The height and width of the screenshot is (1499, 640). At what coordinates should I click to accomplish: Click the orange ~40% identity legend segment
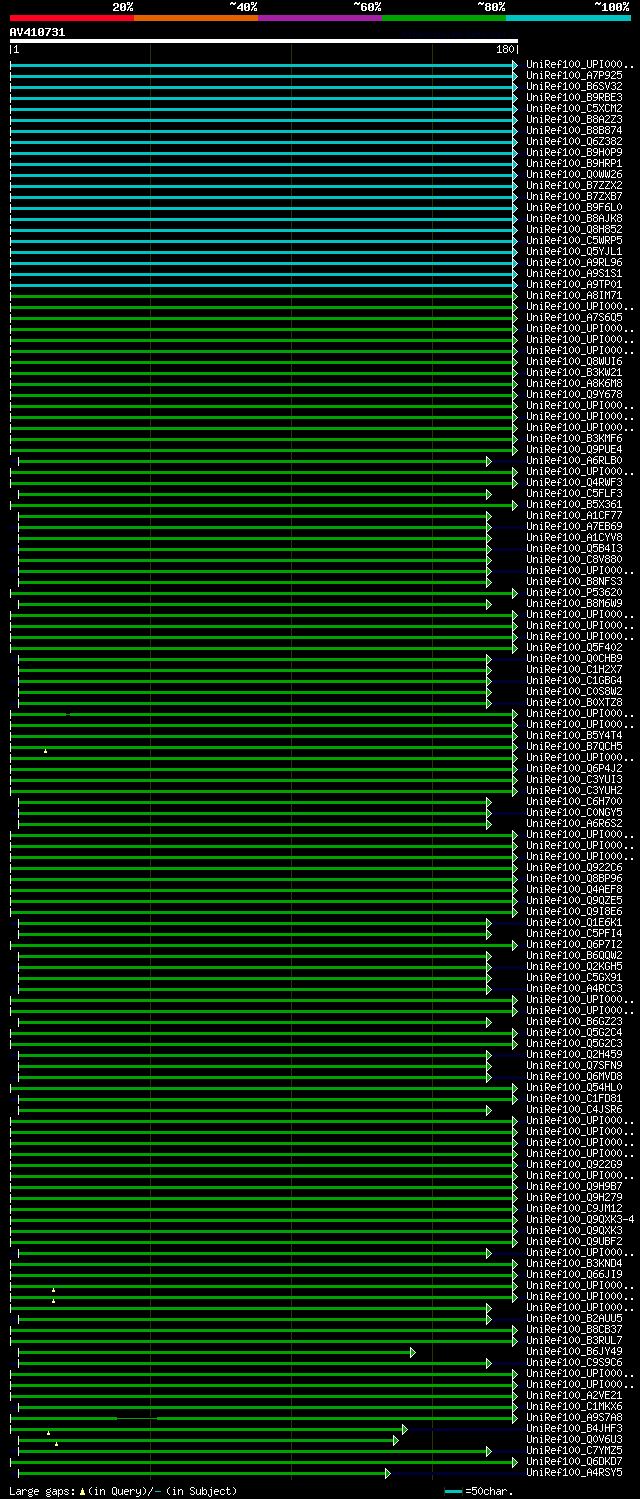[x=195, y=17]
